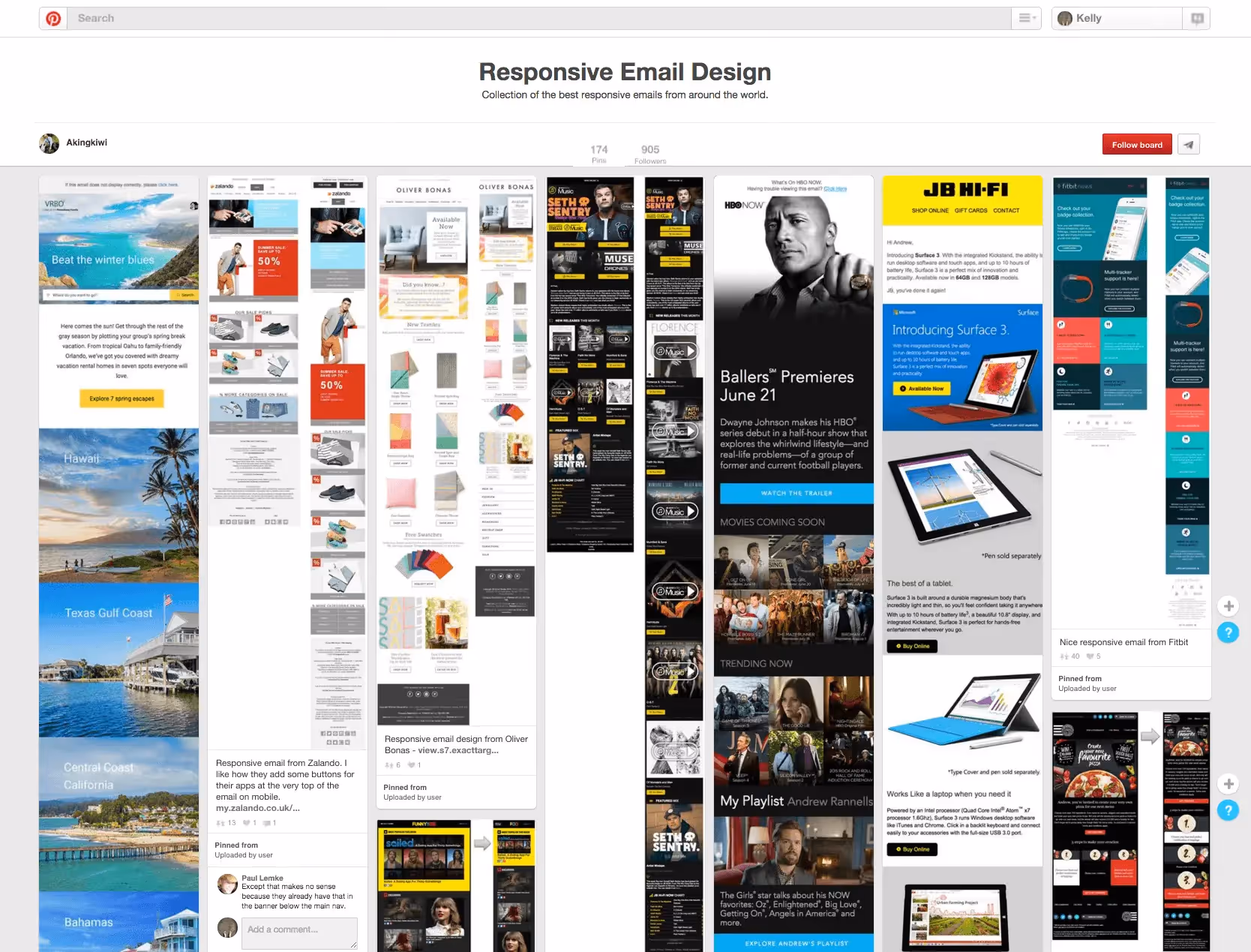Image resolution: width=1251 pixels, height=952 pixels.
Task: Click the Fitbit pin heart likes icon
Action: (x=1090, y=656)
